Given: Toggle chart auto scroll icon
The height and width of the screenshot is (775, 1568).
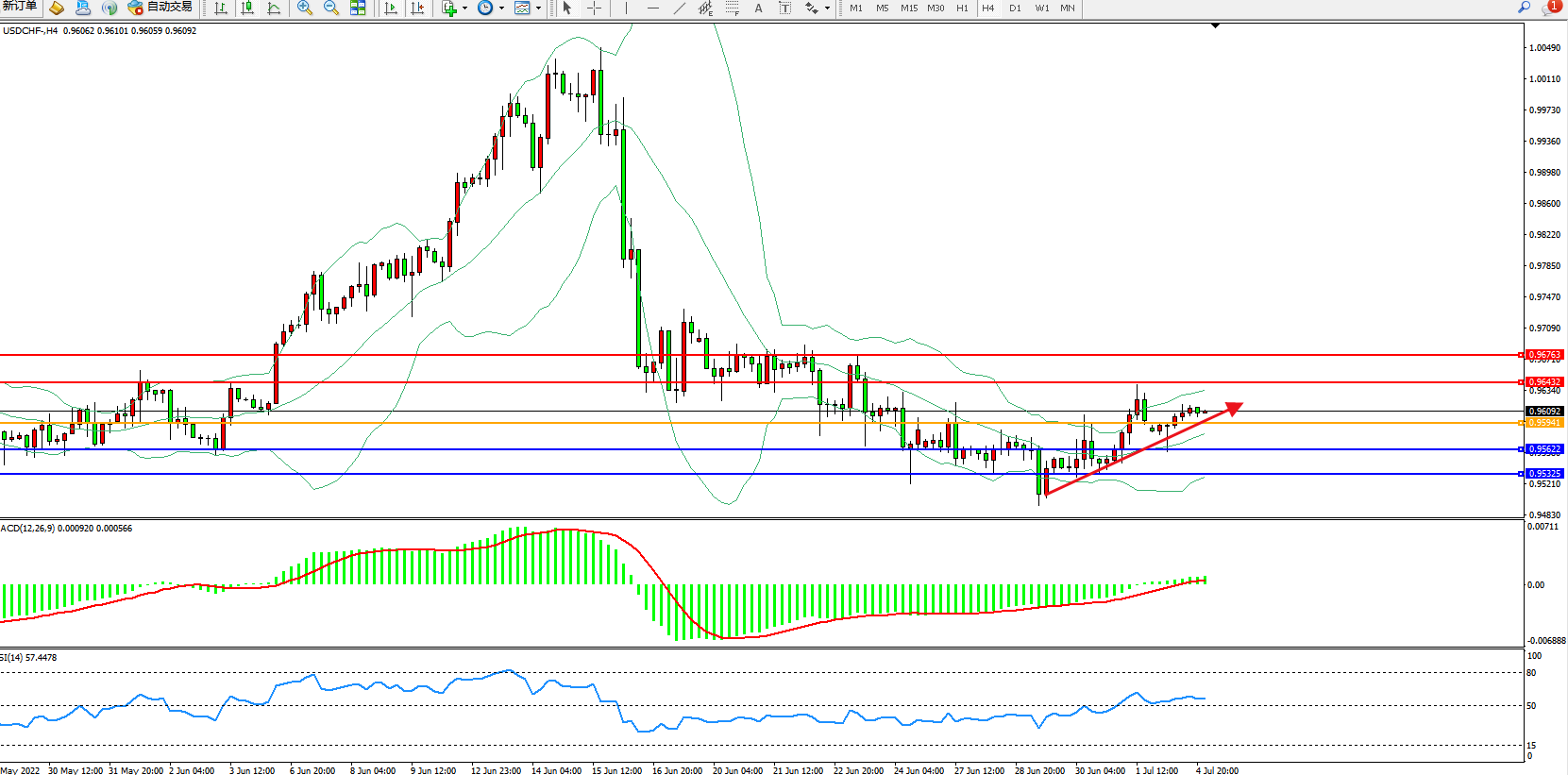Looking at the screenshot, I should pos(391,8).
